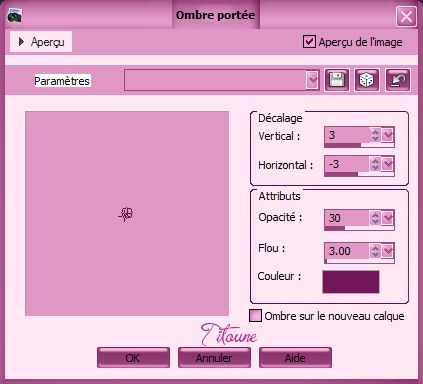Viewport: 423px width, 384px height.
Task: Click the shadow offset crosshair in preview
Action: [126, 214]
